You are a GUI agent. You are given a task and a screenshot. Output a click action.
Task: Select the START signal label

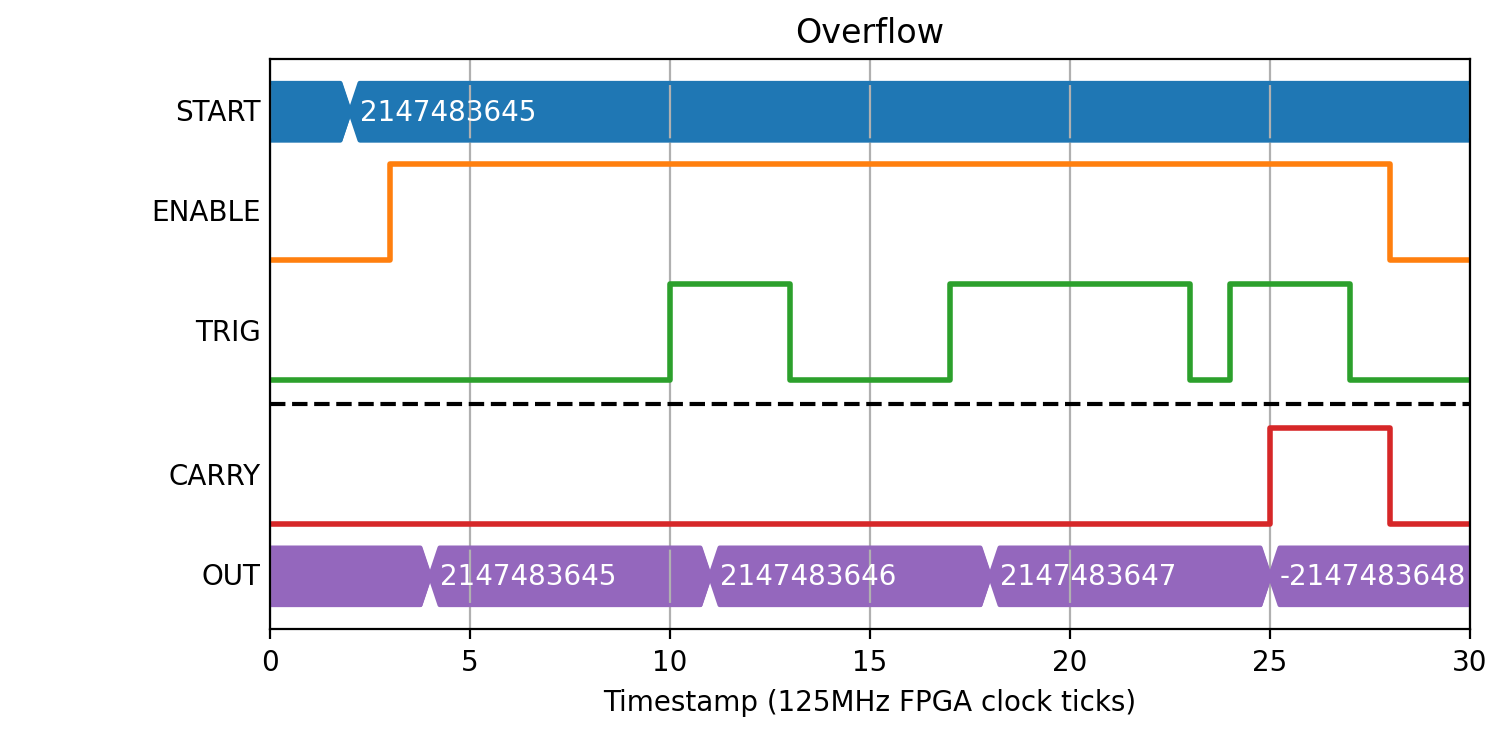[217, 112]
